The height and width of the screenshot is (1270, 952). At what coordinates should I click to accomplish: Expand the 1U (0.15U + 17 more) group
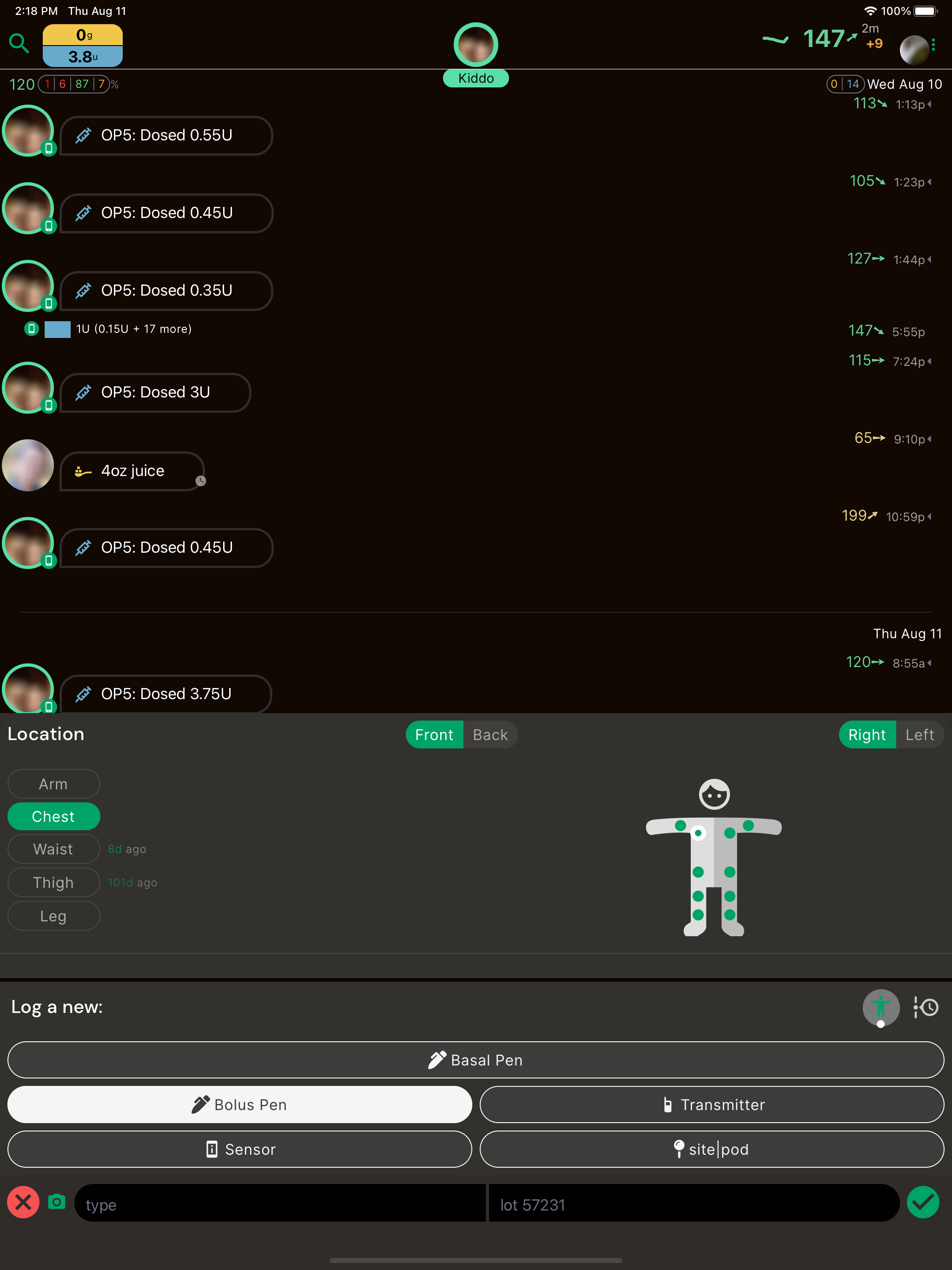(x=134, y=329)
